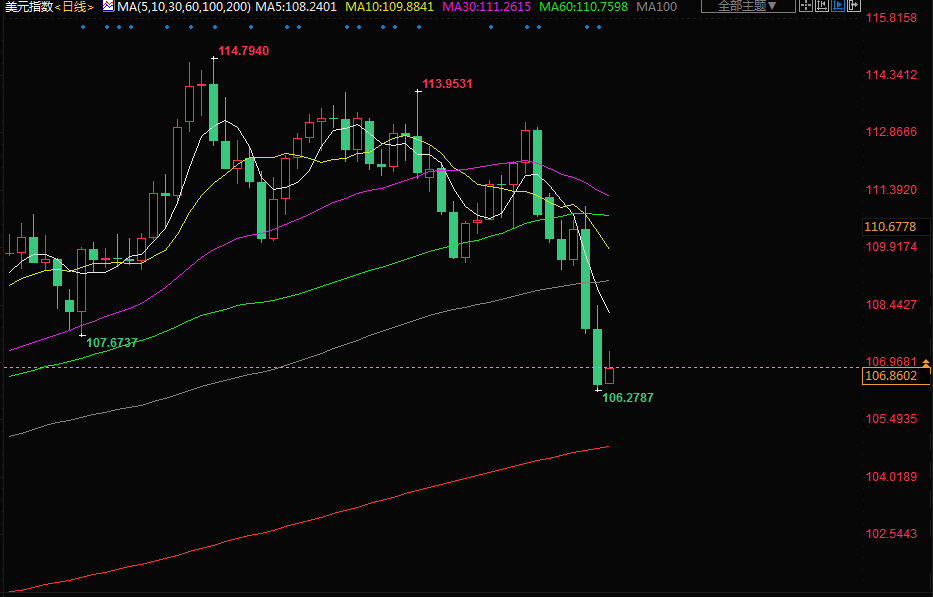
Task: Click the 106.2787 low price marker
Action: click(x=629, y=398)
